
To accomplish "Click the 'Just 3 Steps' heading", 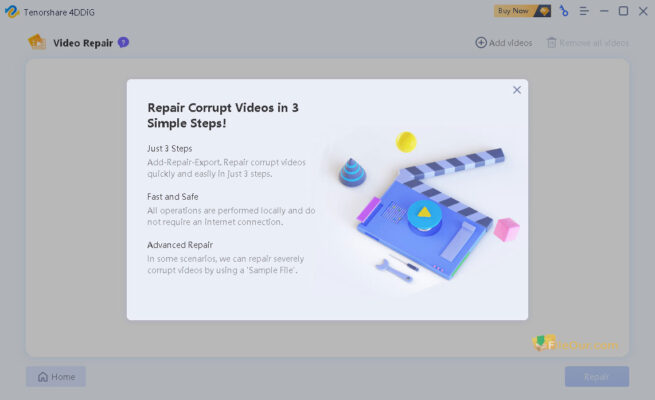I will click(x=170, y=148).
